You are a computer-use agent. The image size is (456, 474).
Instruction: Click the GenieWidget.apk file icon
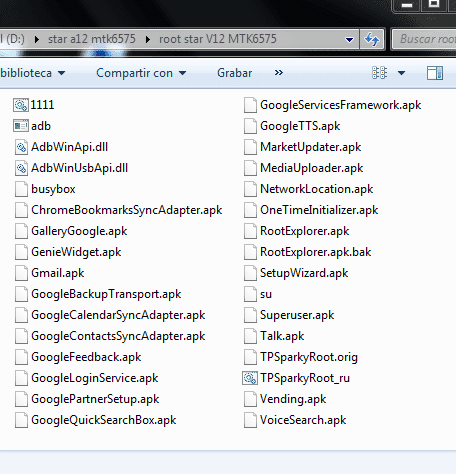tap(21, 252)
